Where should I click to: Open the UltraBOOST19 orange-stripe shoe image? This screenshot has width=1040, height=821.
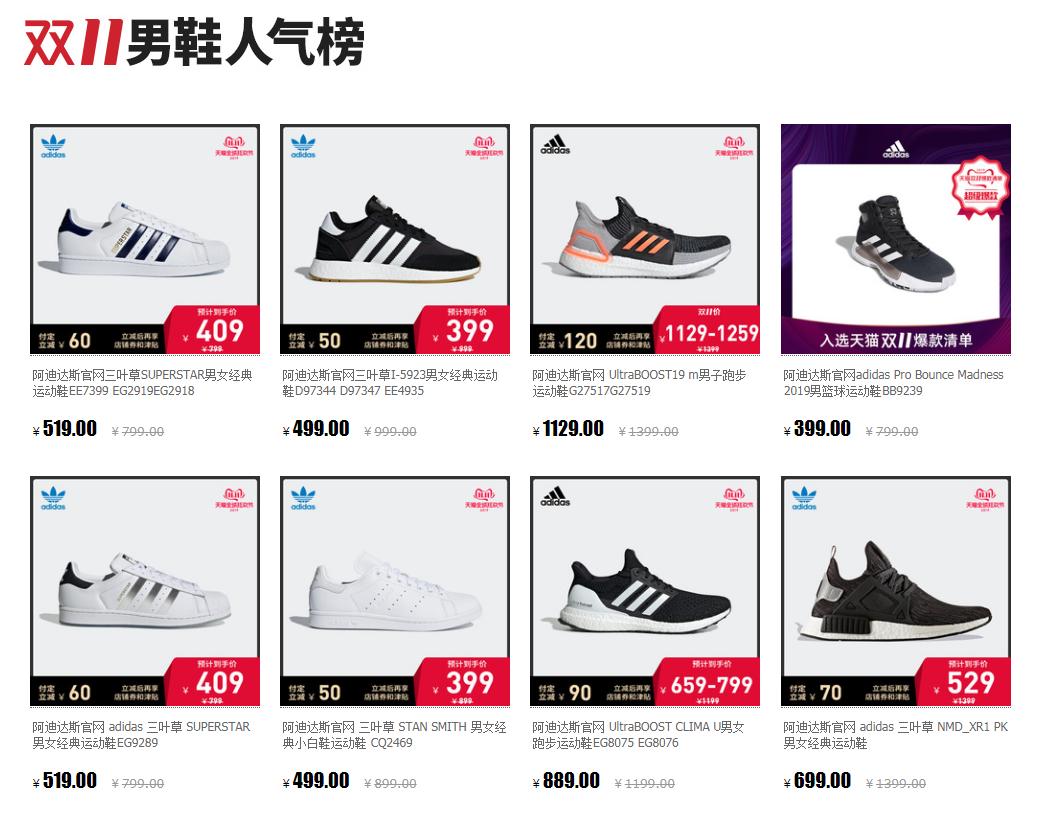pos(645,239)
